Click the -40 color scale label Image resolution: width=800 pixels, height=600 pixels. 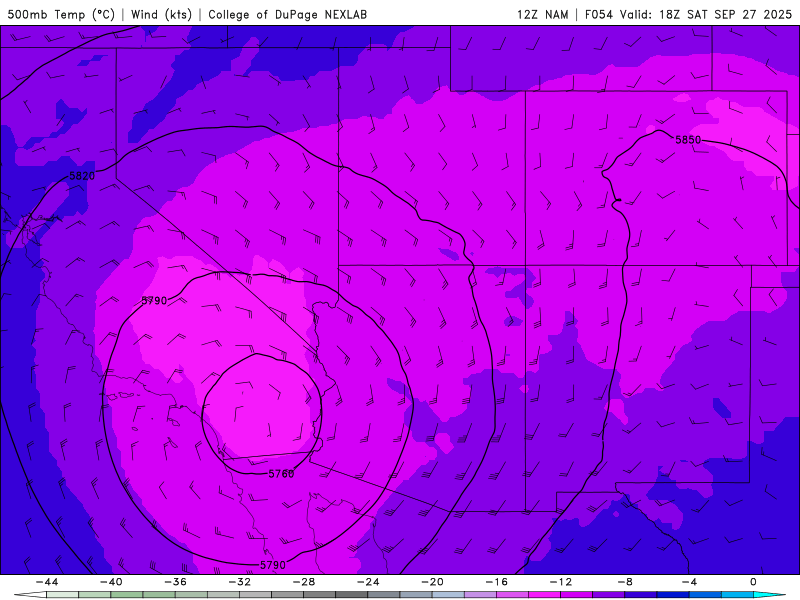111,582
